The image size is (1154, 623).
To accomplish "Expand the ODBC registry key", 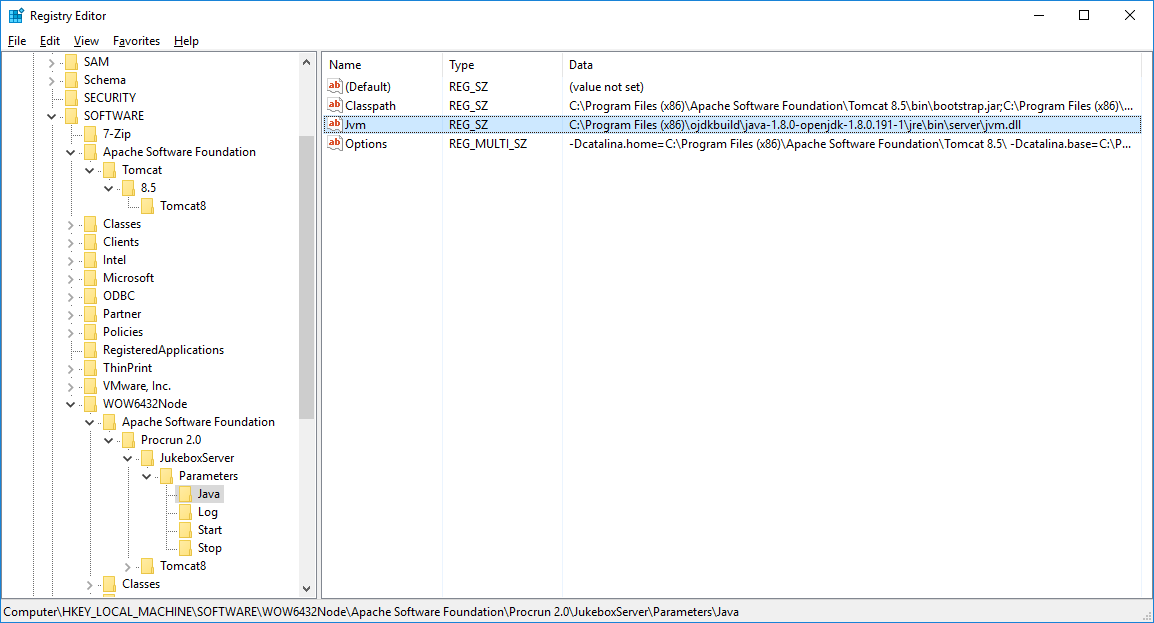I will [71, 296].
